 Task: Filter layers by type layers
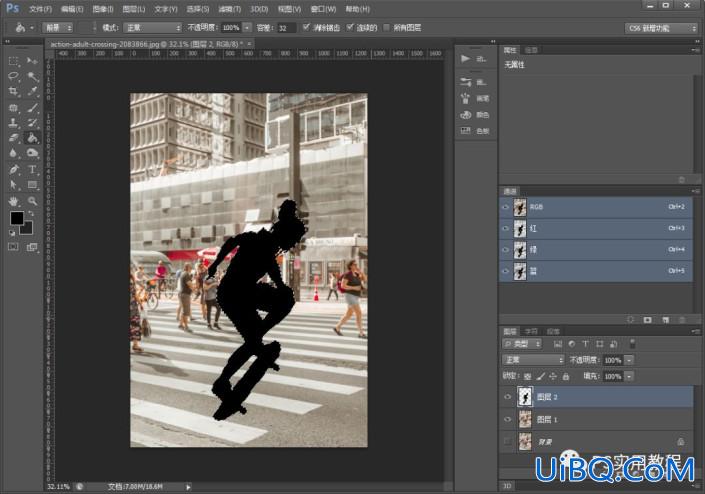[585, 344]
